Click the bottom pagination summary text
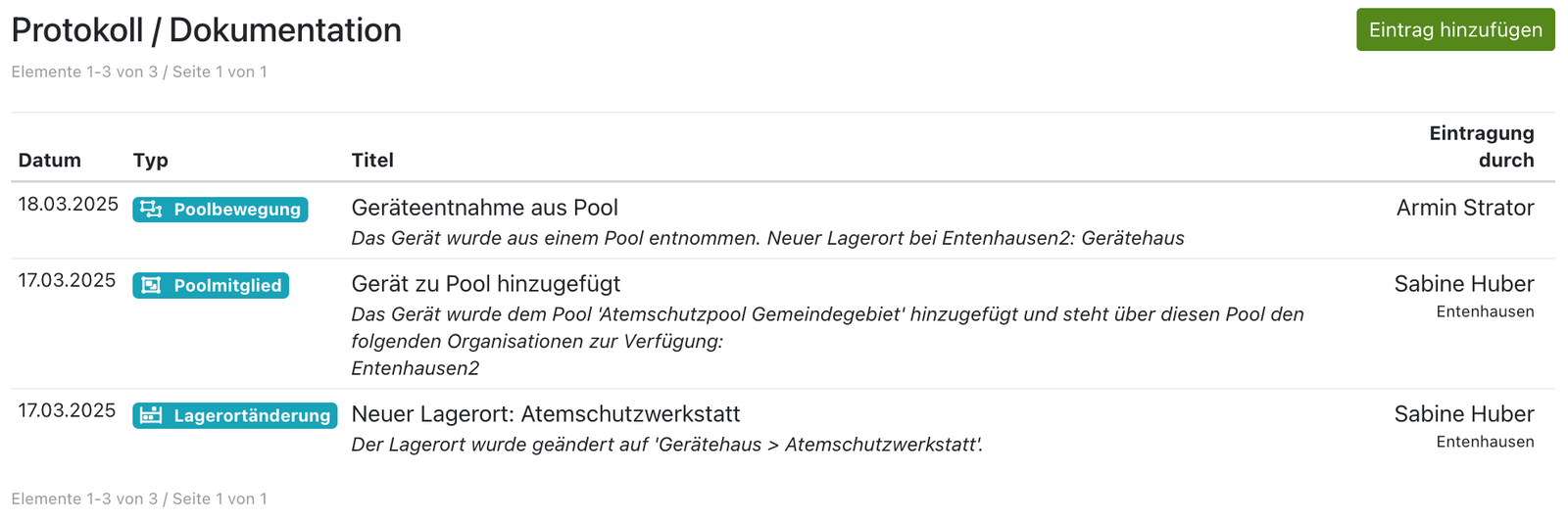 click(x=139, y=498)
